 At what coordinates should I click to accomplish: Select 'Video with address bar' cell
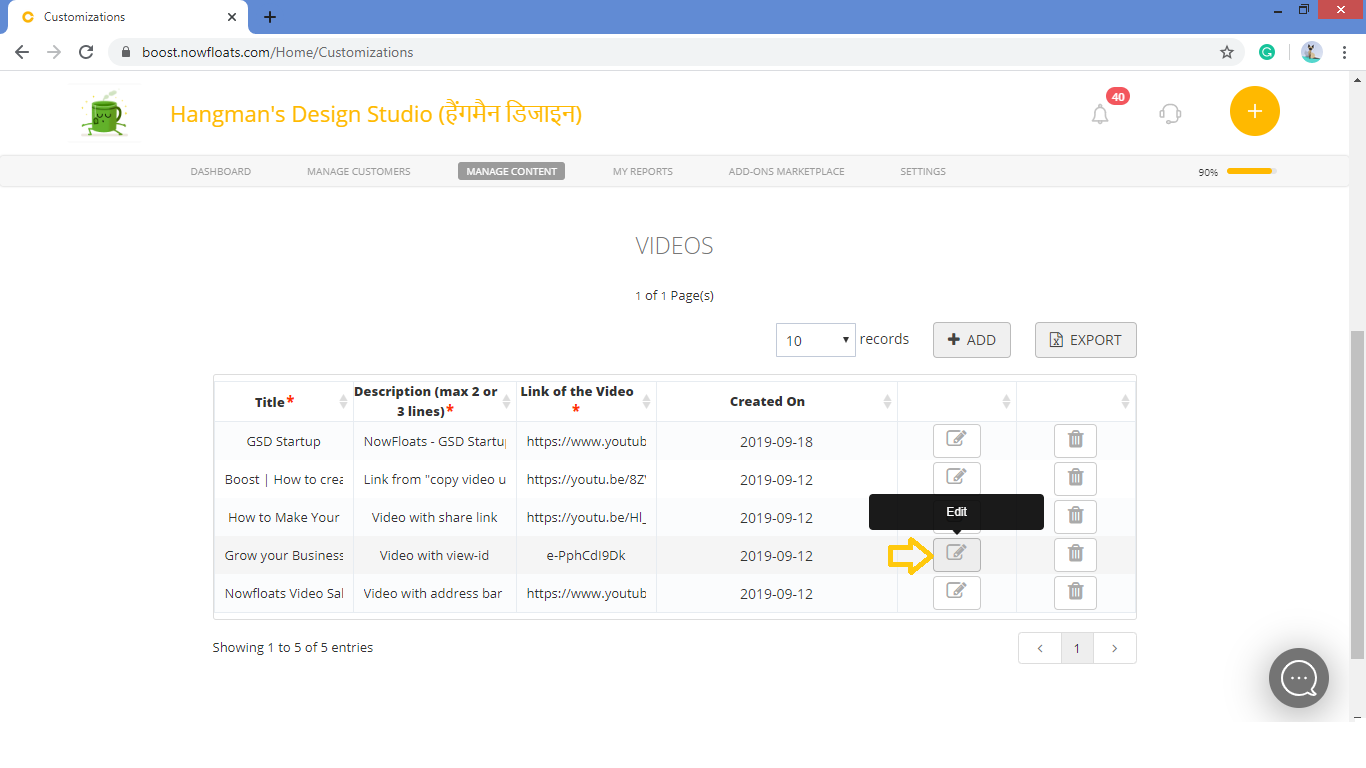point(435,593)
